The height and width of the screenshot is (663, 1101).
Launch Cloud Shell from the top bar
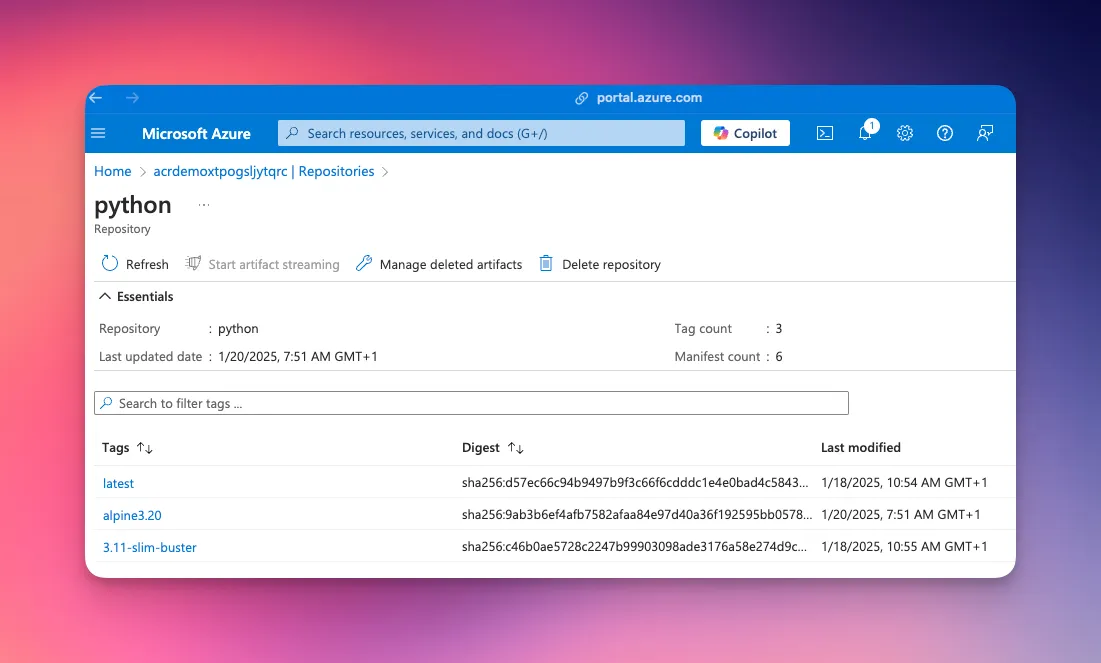point(825,133)
